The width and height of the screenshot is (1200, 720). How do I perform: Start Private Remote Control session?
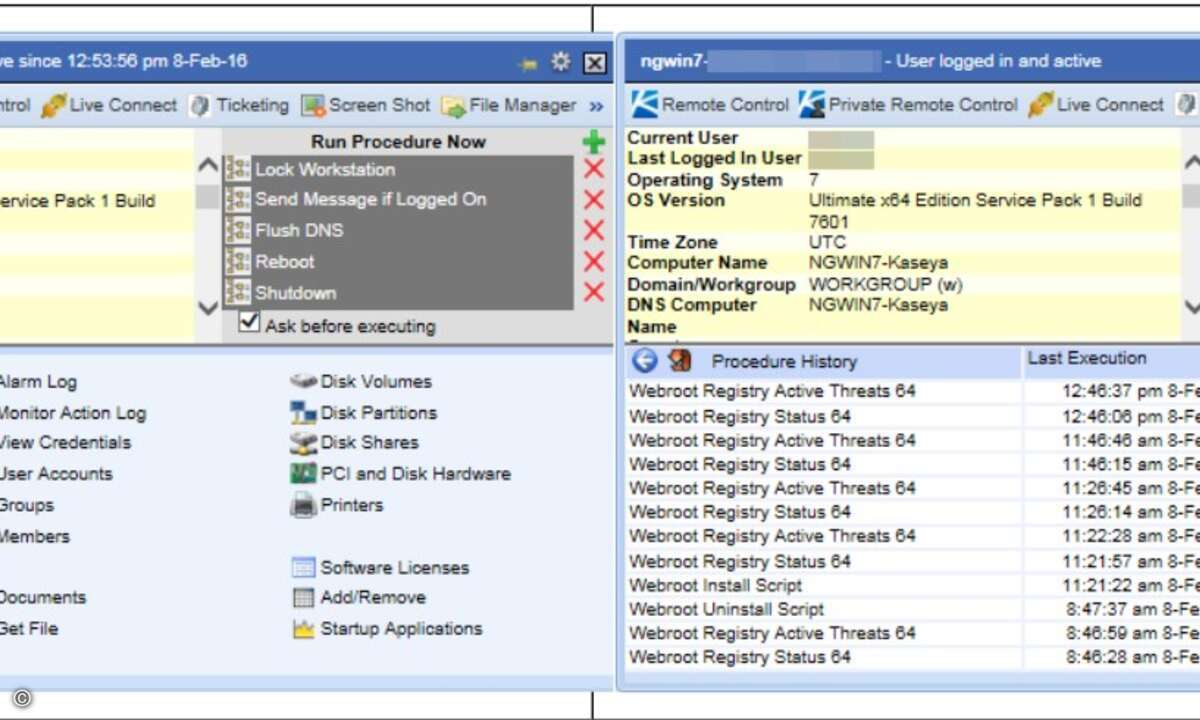(908, 104)
